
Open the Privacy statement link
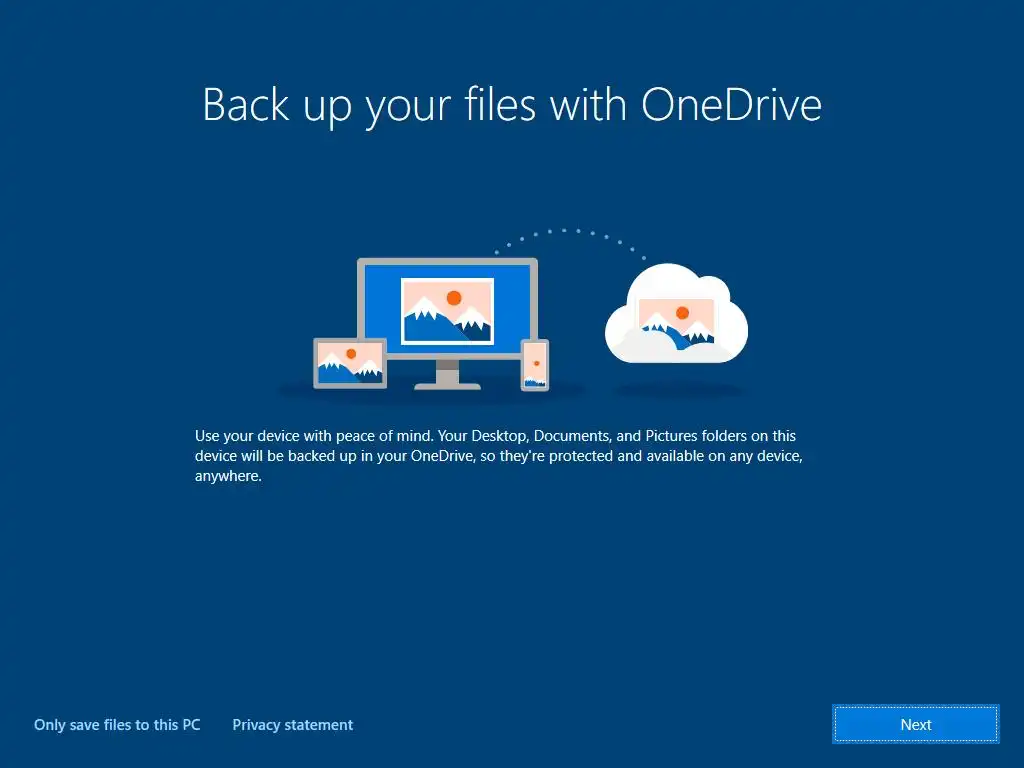click(x=293, y=725)
